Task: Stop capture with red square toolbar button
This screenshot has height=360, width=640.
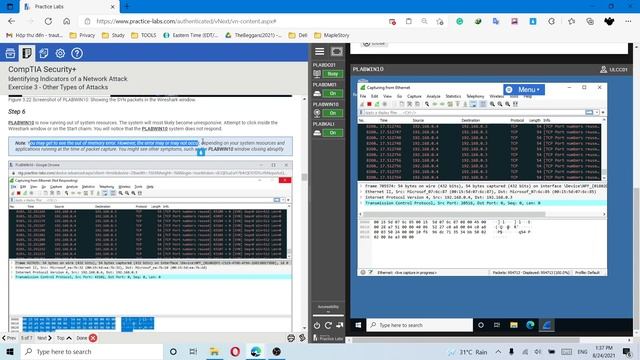Action: (369, 104)
